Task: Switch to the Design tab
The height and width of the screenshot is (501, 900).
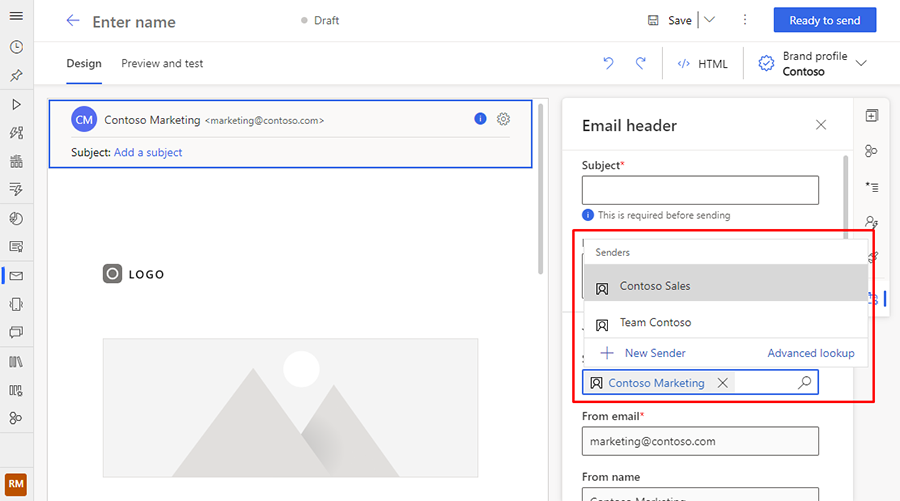Action: pyautogui.click(x=84, y=63)
